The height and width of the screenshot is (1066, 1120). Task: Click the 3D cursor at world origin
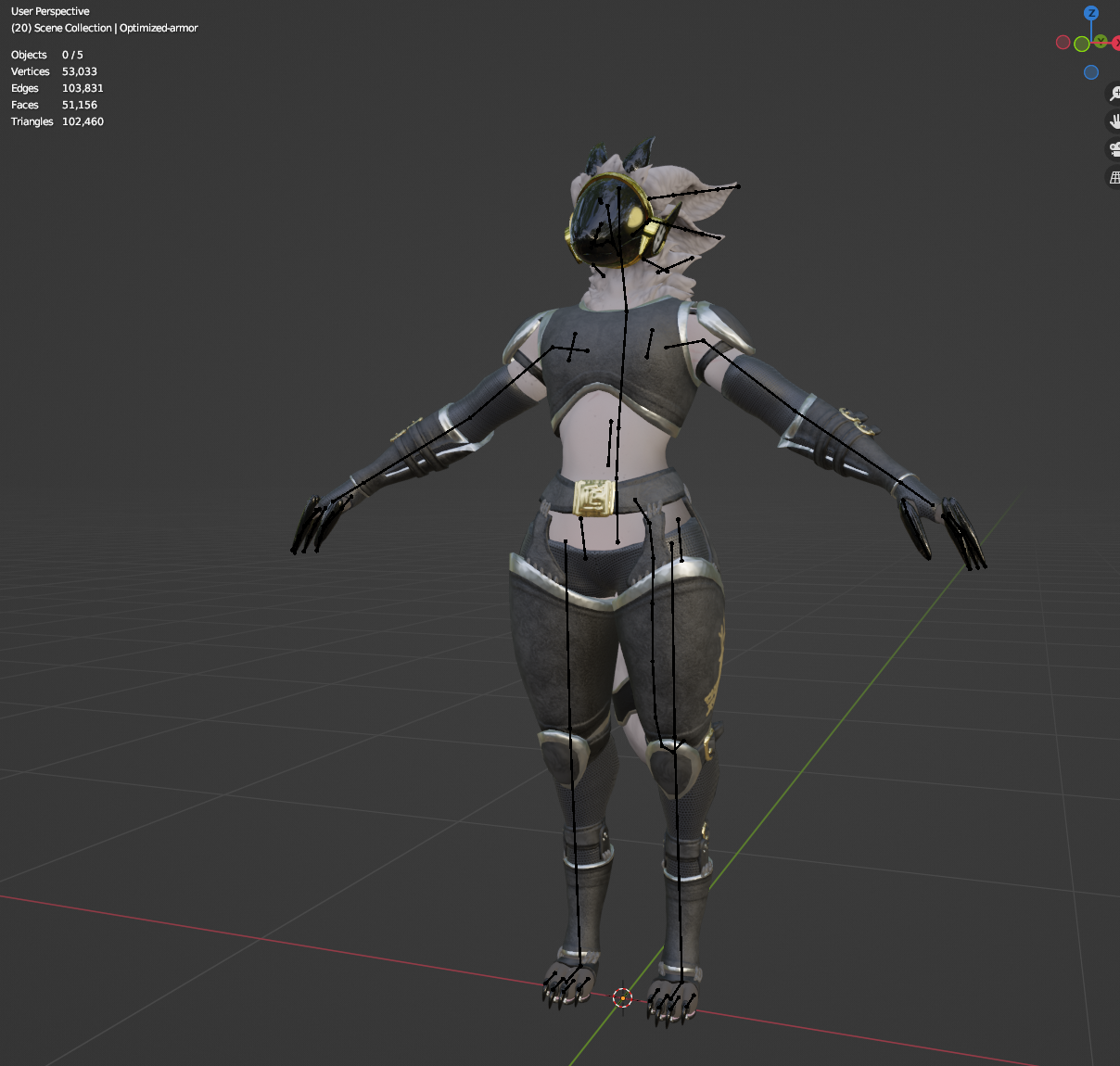coord(622,997)
